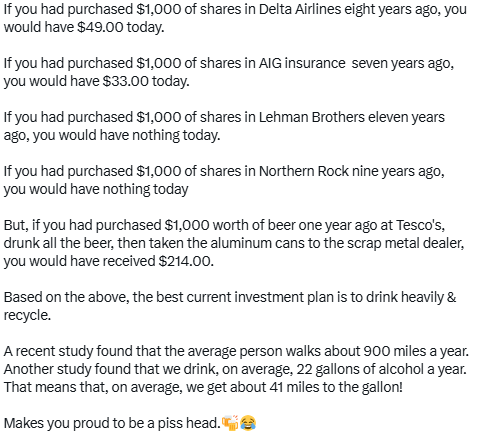This screenshot has height=435, width=484.
Task: Click 'nothing today.' after Lehman Brothers line
Action: coord(176,135)
